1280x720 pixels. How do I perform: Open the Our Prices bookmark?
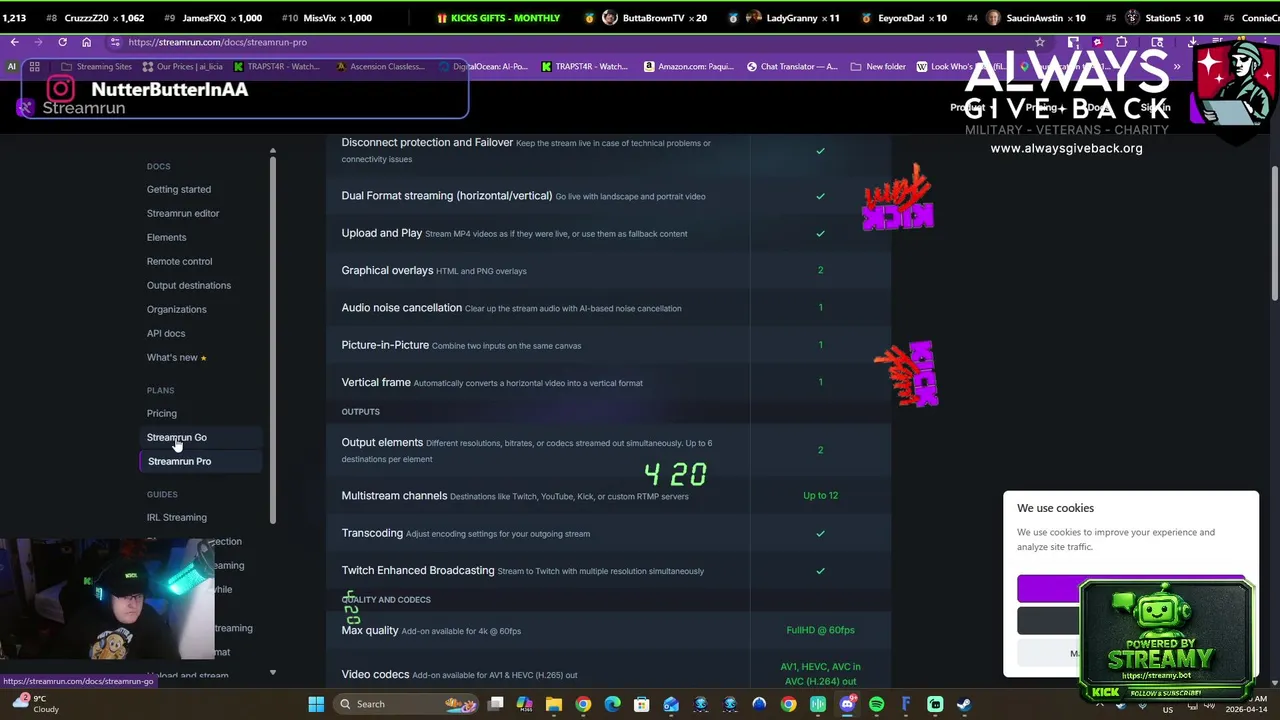[x=182, y=67]
